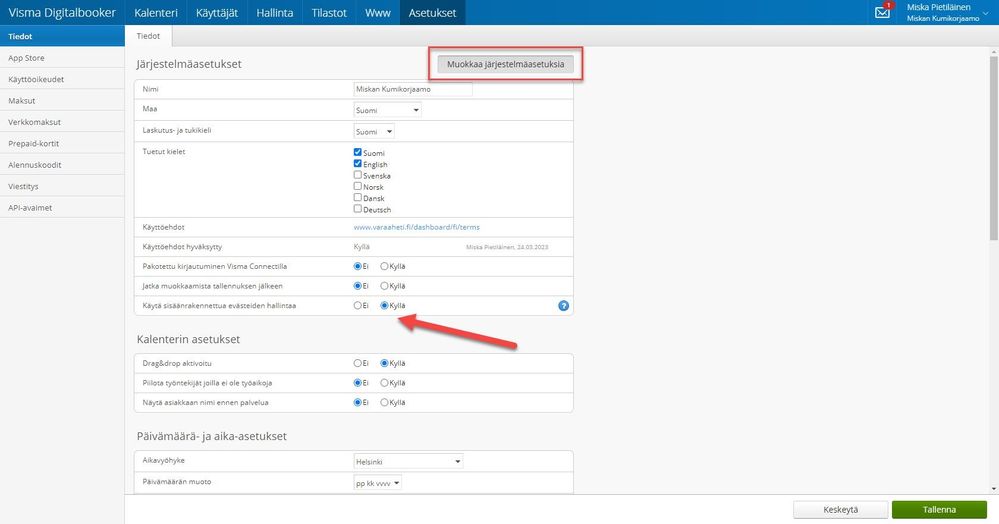The image size is (999, 524).
Task: Open the Laskutus- ja tukikieli dropdown
Action: (374, 131)
